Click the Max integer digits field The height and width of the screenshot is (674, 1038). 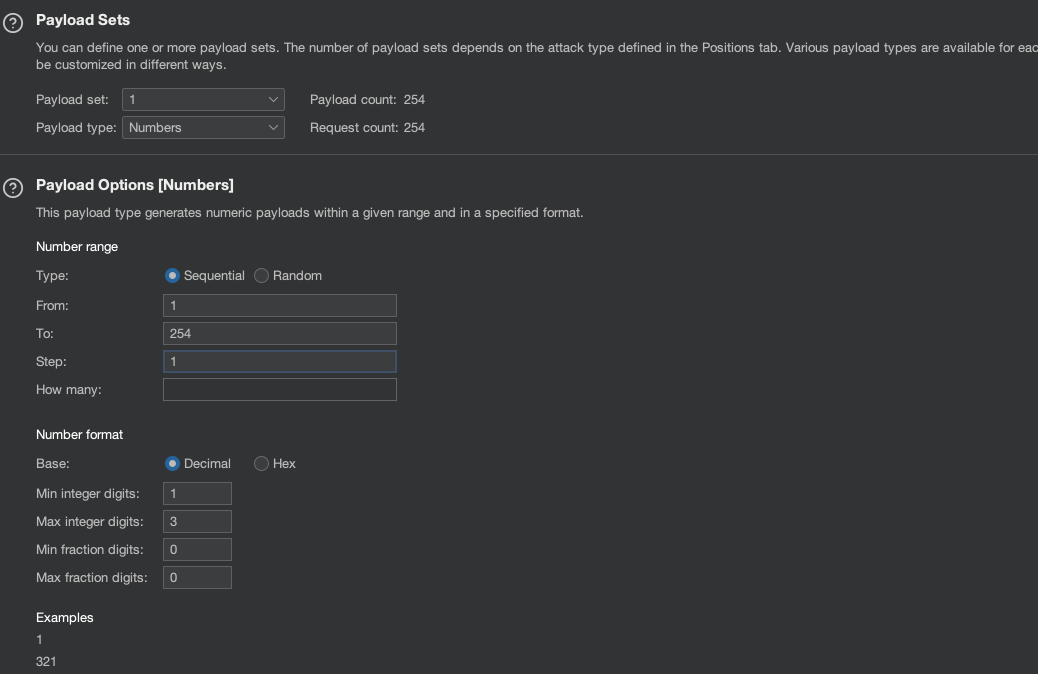(x=197, y=522)
